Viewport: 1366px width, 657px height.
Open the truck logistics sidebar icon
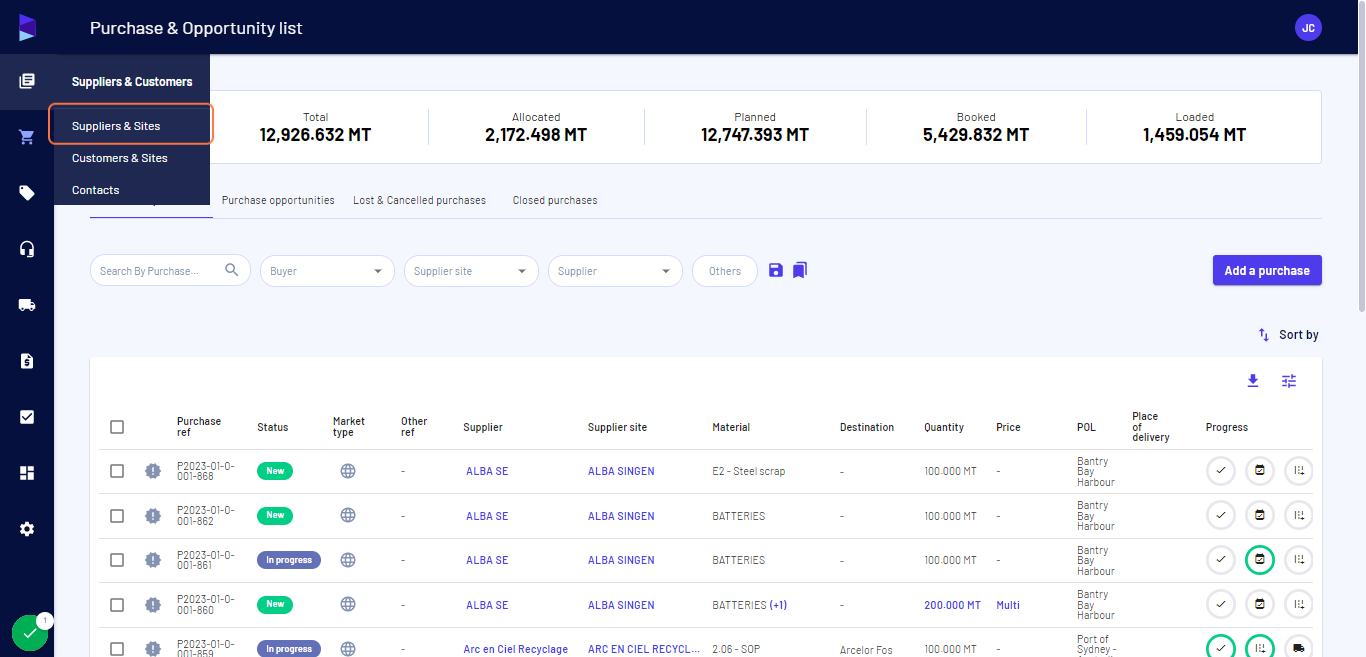coord(27,305)
